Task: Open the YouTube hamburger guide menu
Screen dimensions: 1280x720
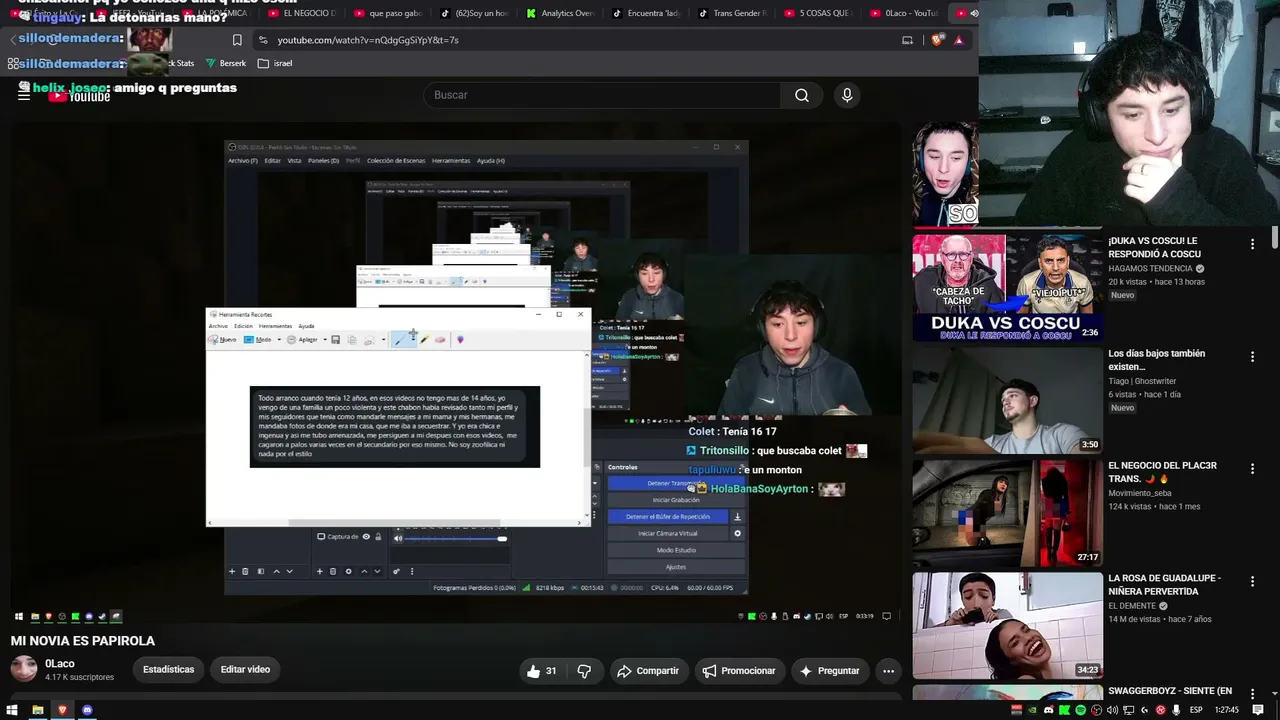Action: pos(24,95)
